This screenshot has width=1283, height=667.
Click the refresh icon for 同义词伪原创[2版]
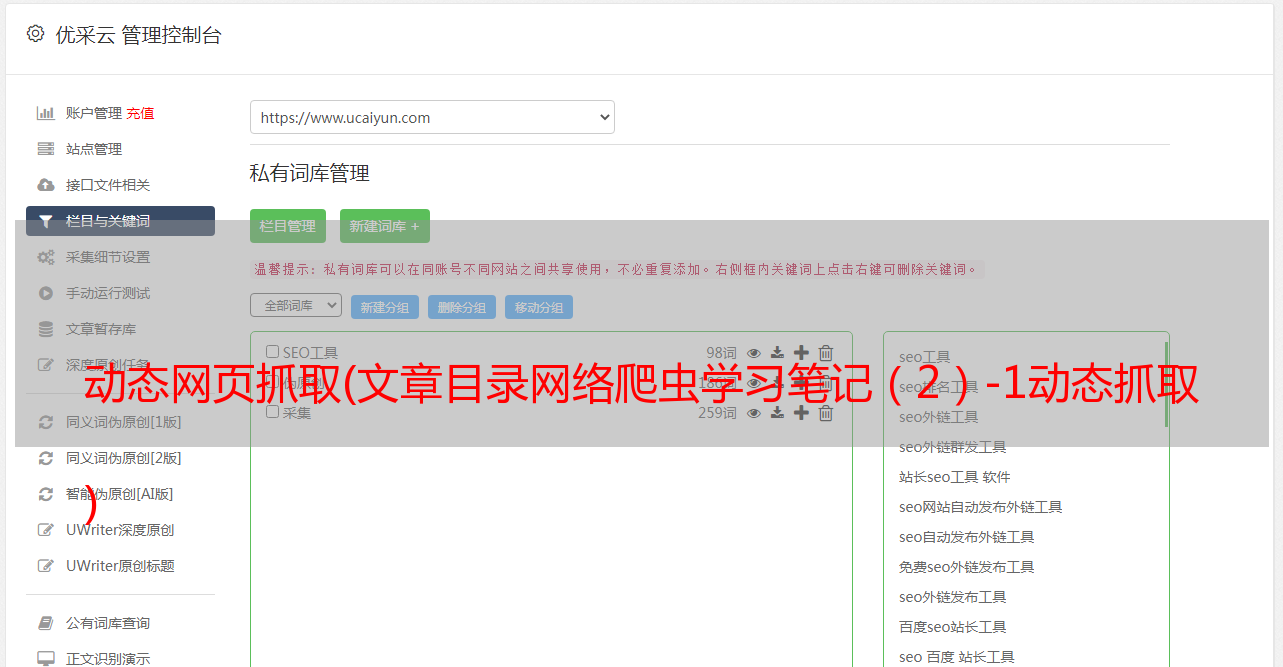click(x=46, y=458)
